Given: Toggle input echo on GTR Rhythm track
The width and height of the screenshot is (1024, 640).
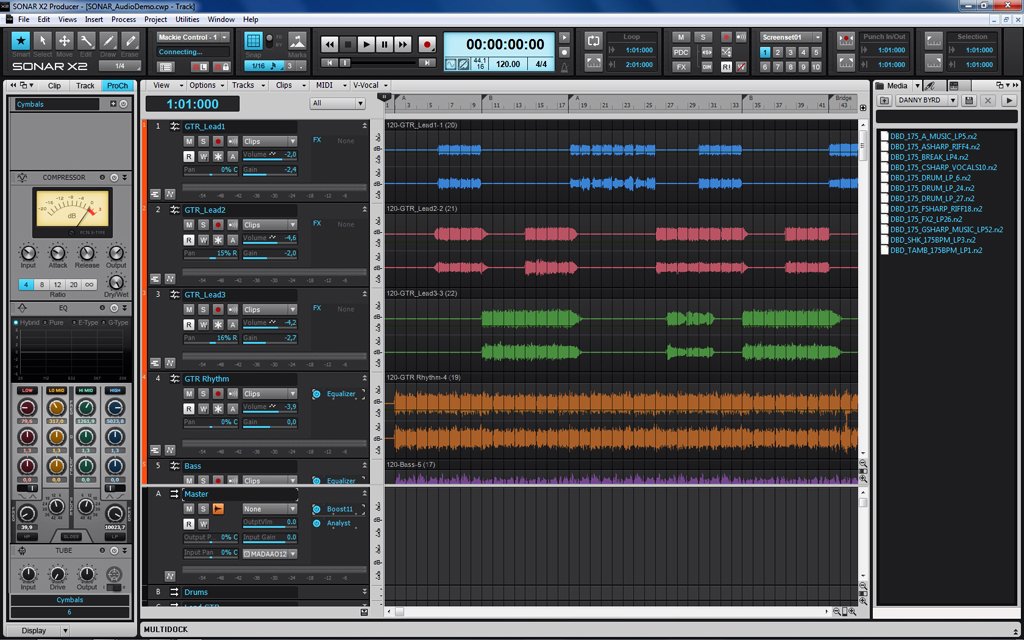Looking at the screenshot, I should 232,394.
